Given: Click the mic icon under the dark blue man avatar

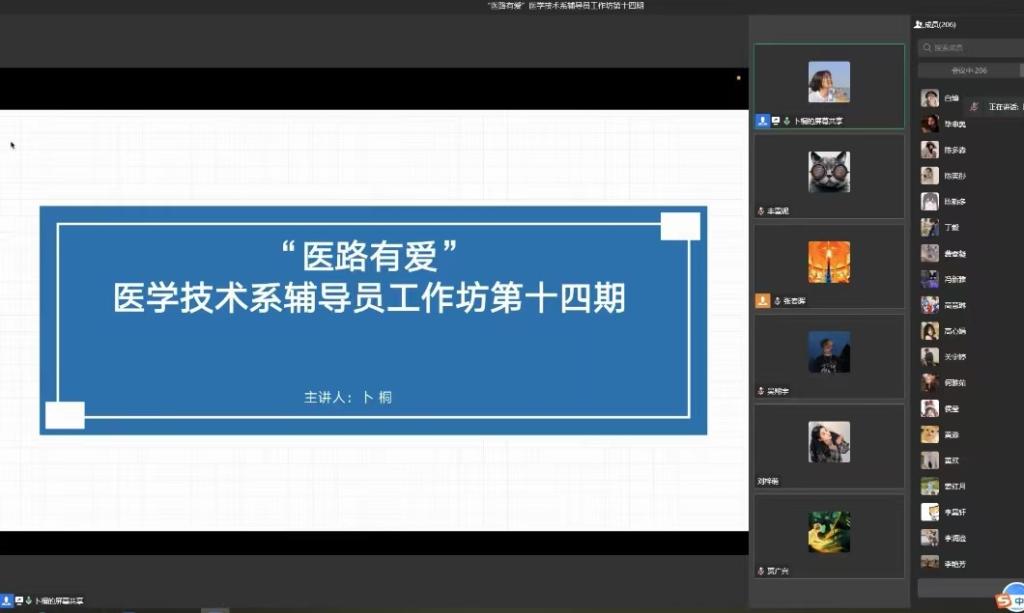Looking at the screenshot, I should click(x=761, y=391).
